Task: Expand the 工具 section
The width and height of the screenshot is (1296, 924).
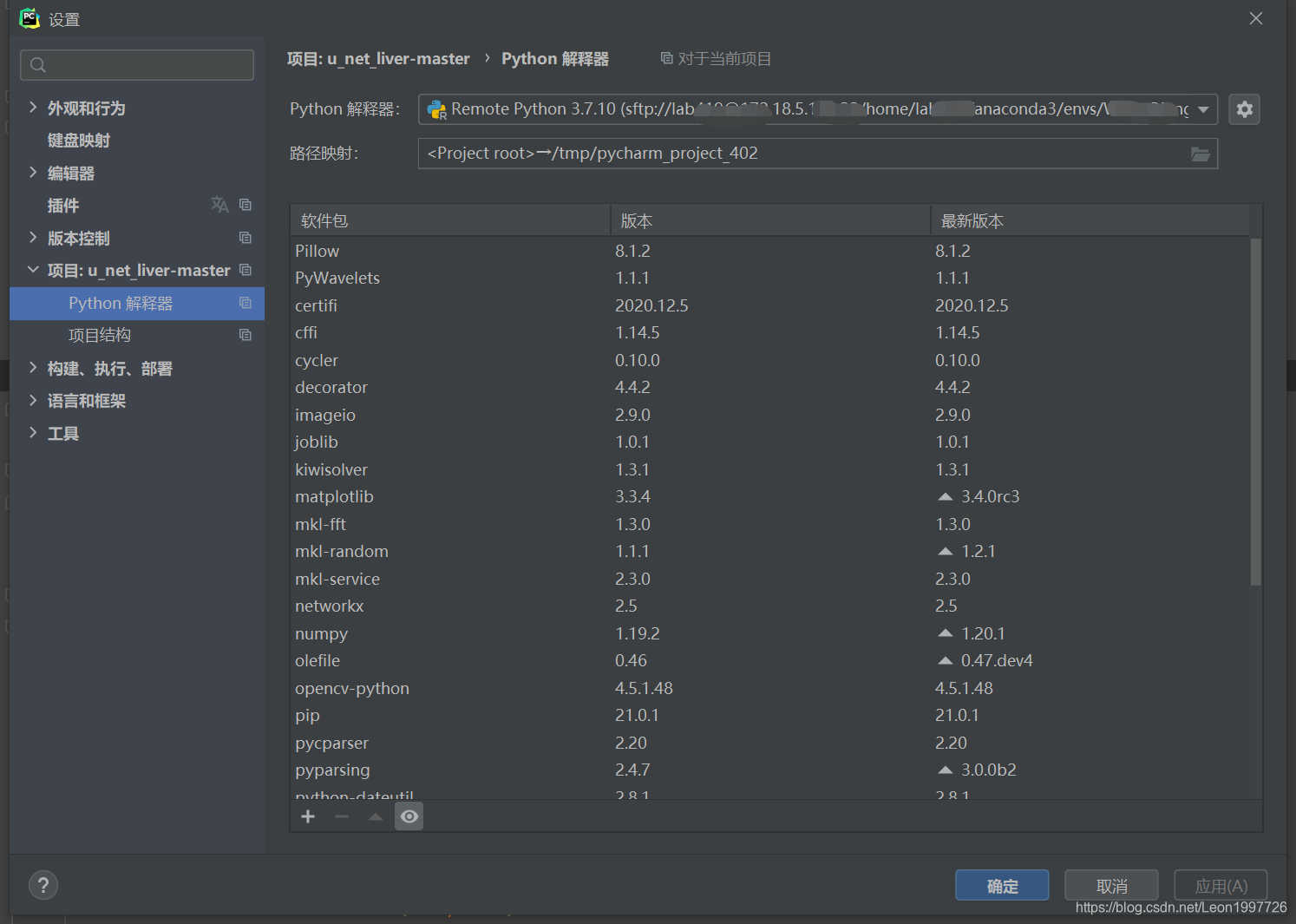Action: click(33, 433)
